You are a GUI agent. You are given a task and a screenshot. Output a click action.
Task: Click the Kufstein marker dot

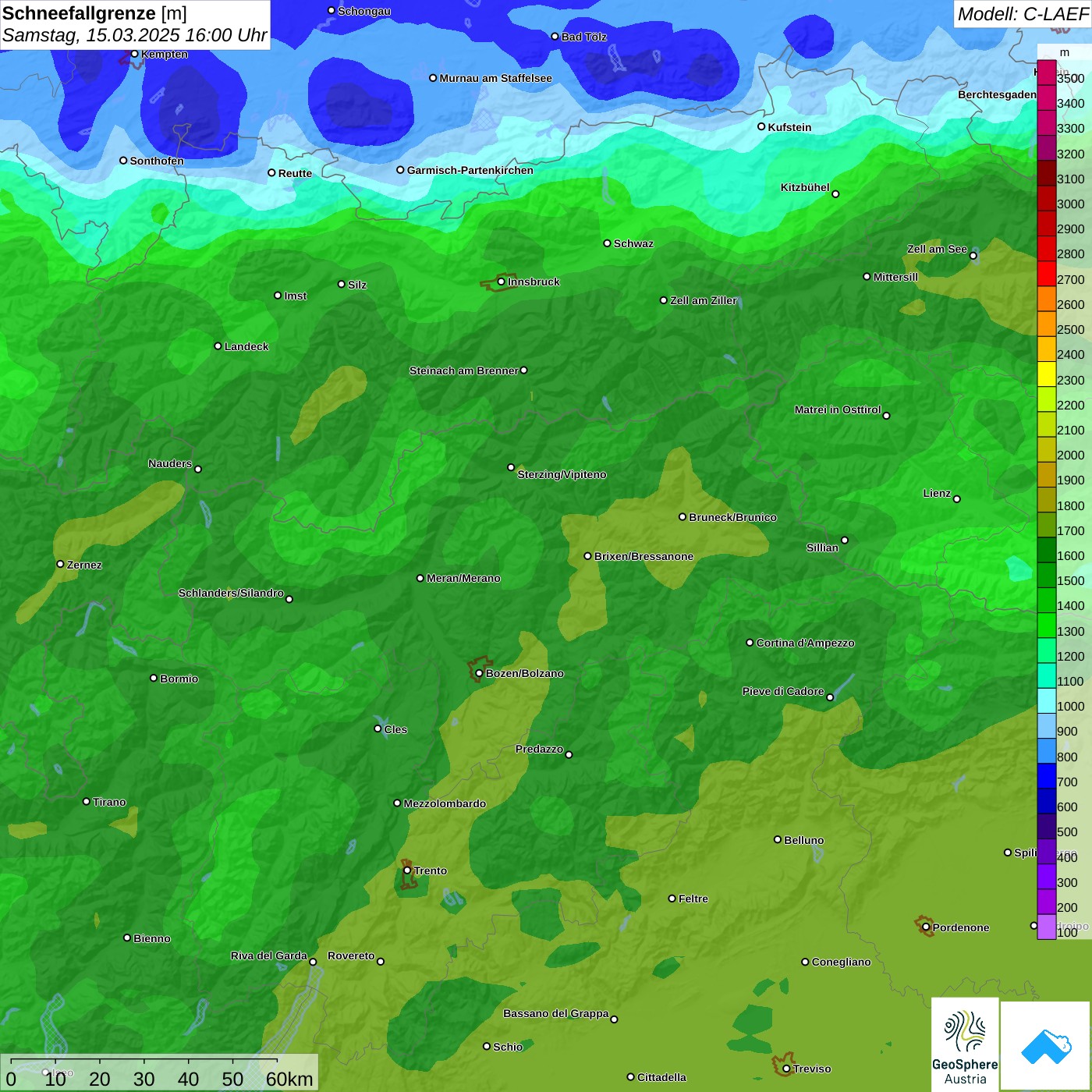coord(761,126)
